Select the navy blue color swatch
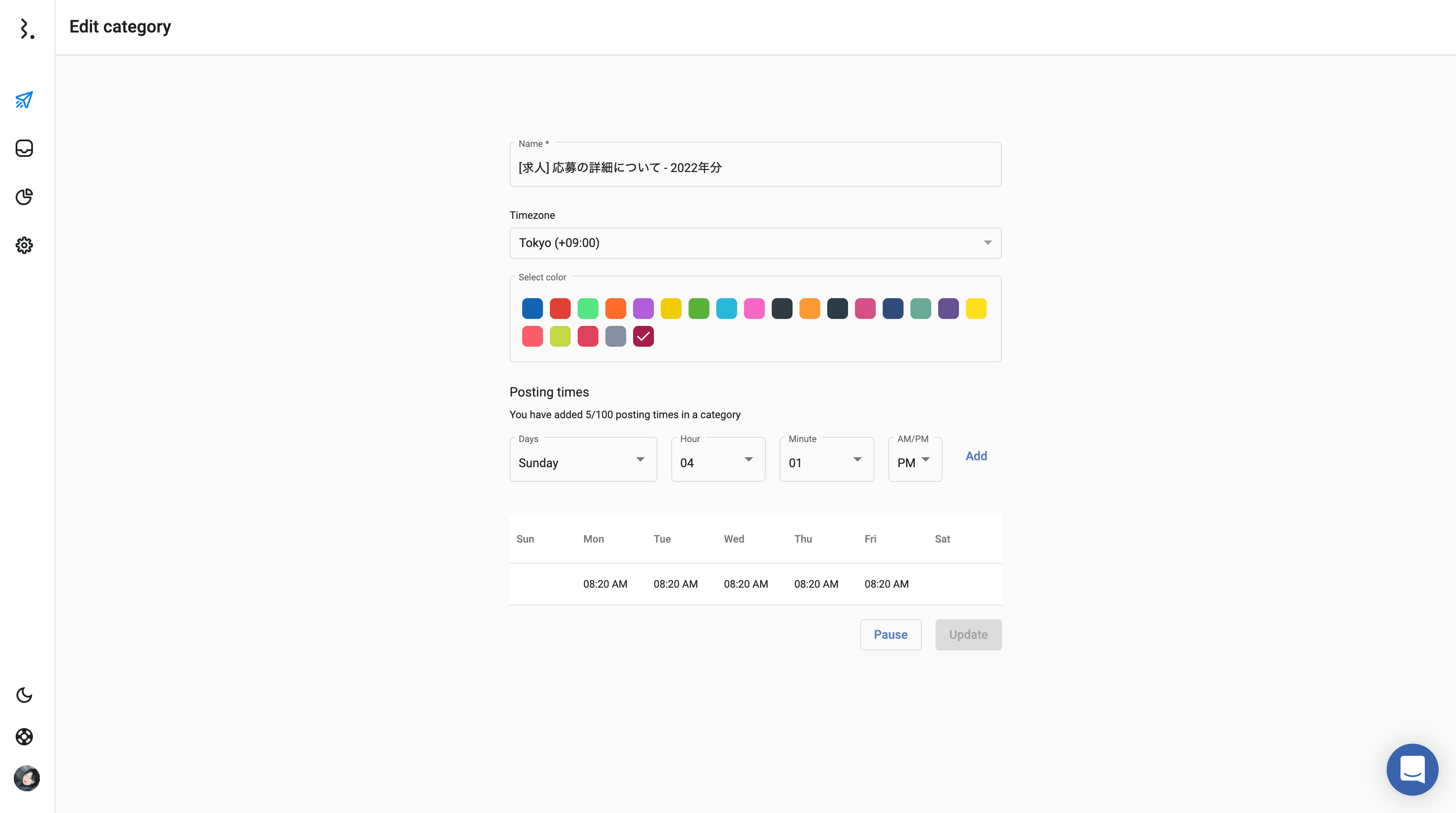 coord(893,309)
